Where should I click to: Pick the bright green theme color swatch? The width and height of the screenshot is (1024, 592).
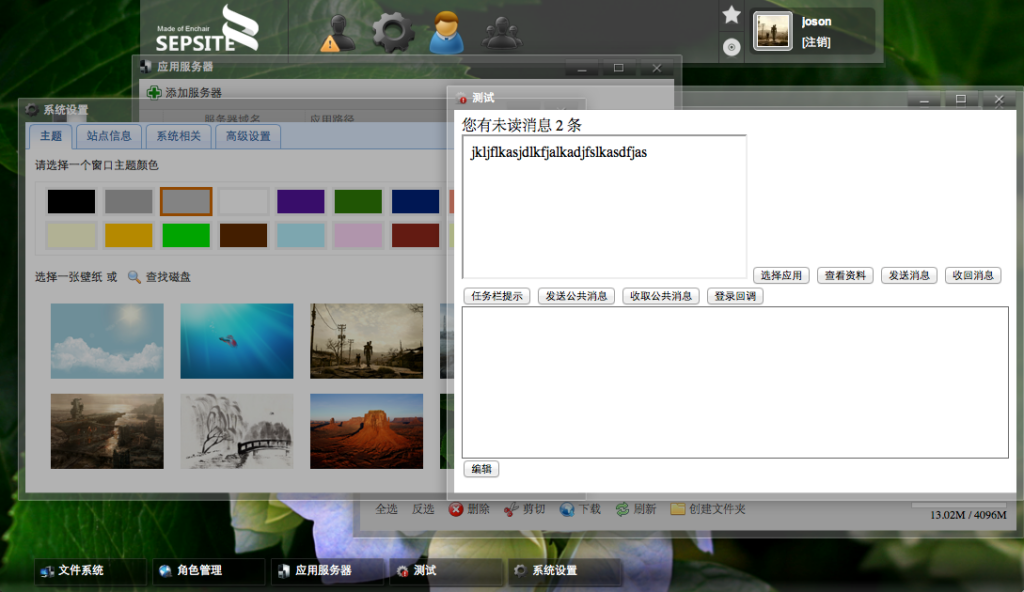click(186, 235)
